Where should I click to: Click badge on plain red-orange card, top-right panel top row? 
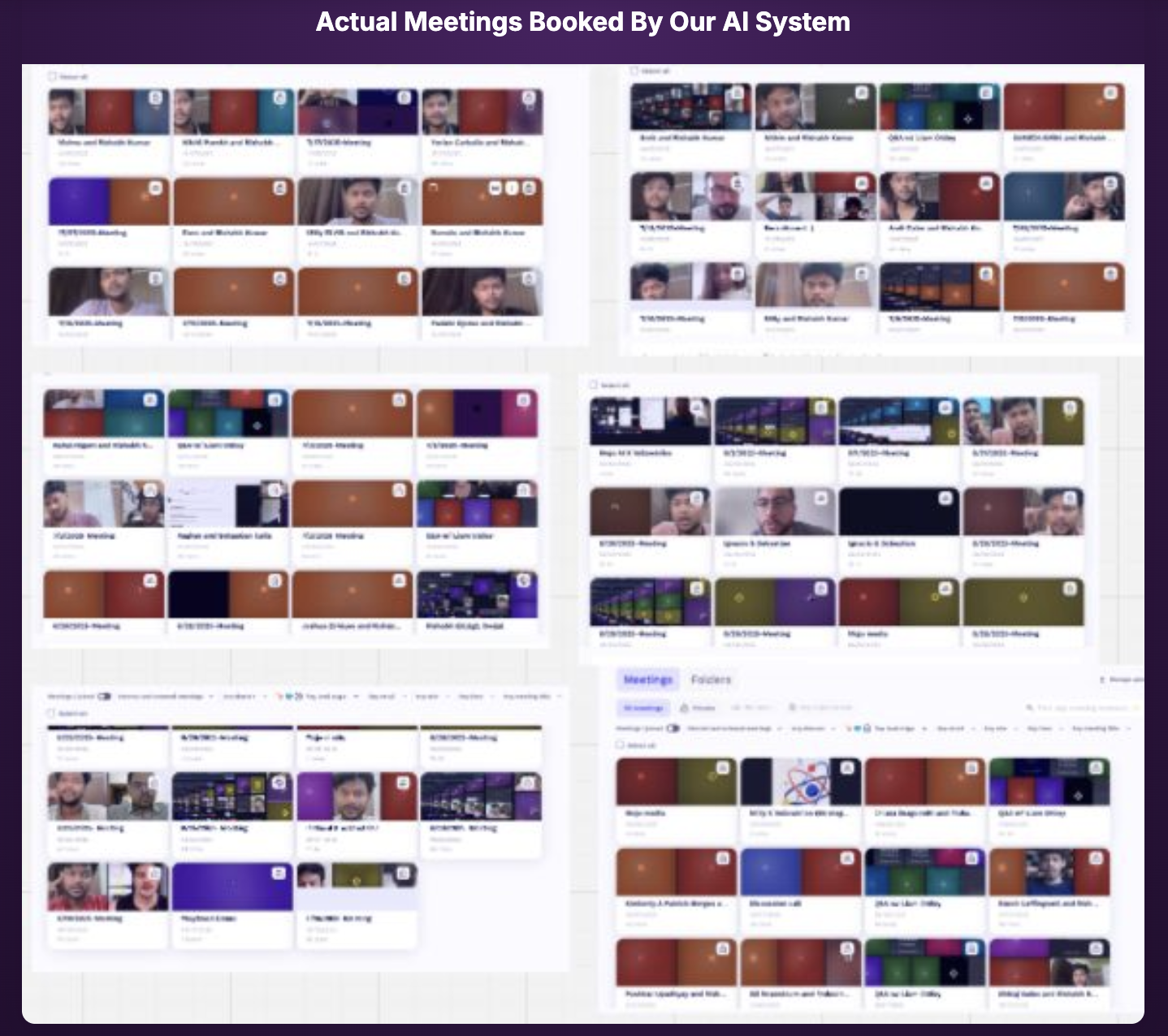[x=1110, y=93]
